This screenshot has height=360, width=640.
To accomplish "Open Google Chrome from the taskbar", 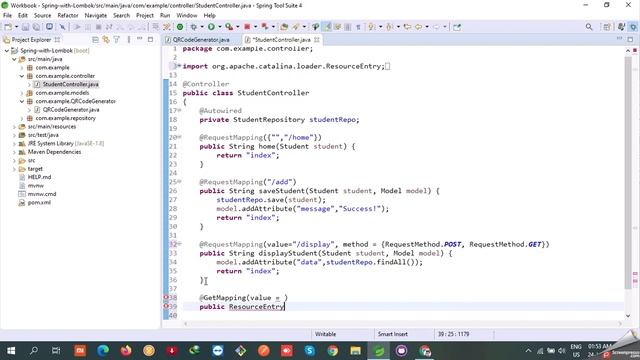I will point(333,351).
